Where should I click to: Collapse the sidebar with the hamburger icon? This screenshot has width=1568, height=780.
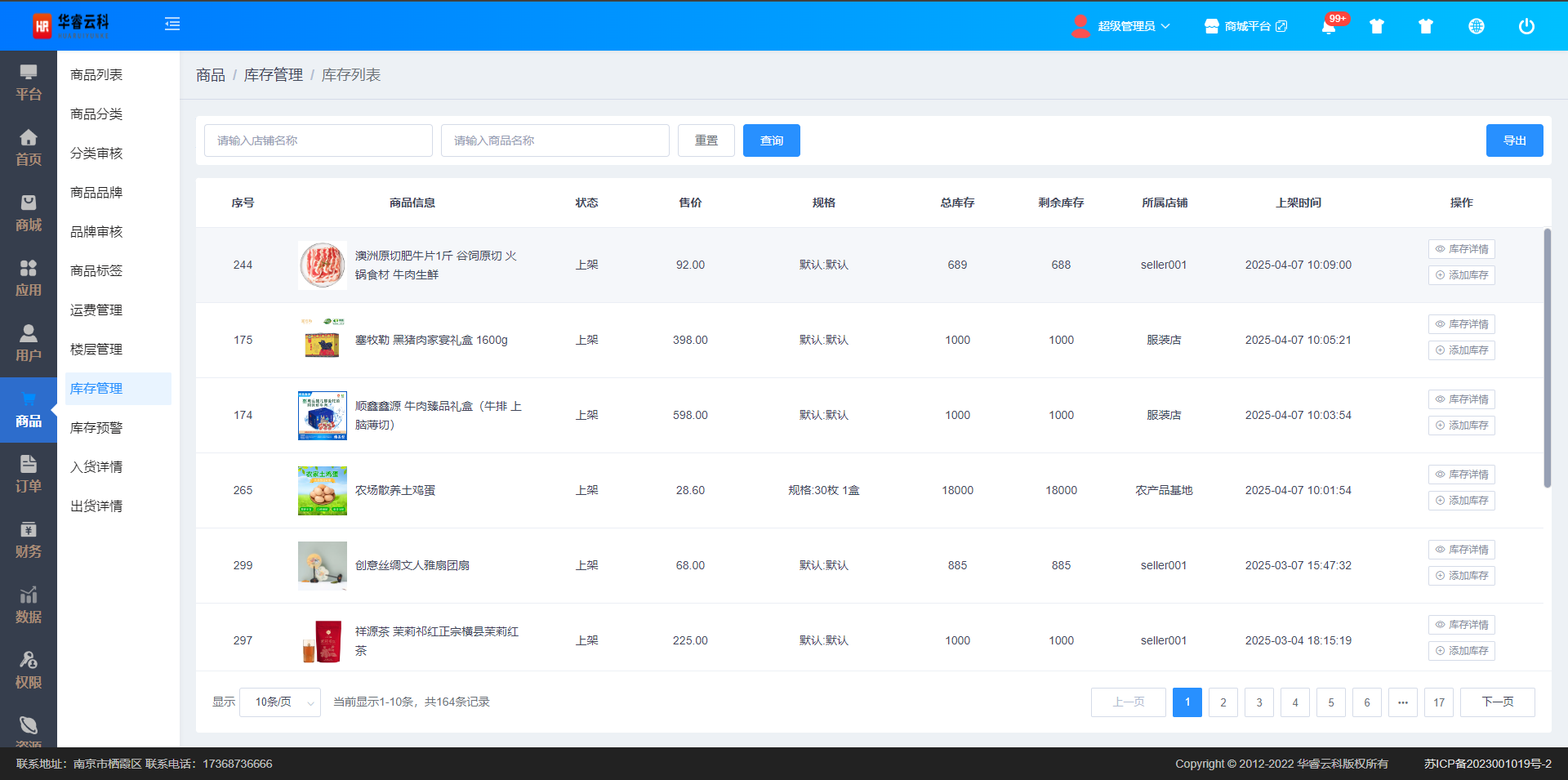(172, 25)
